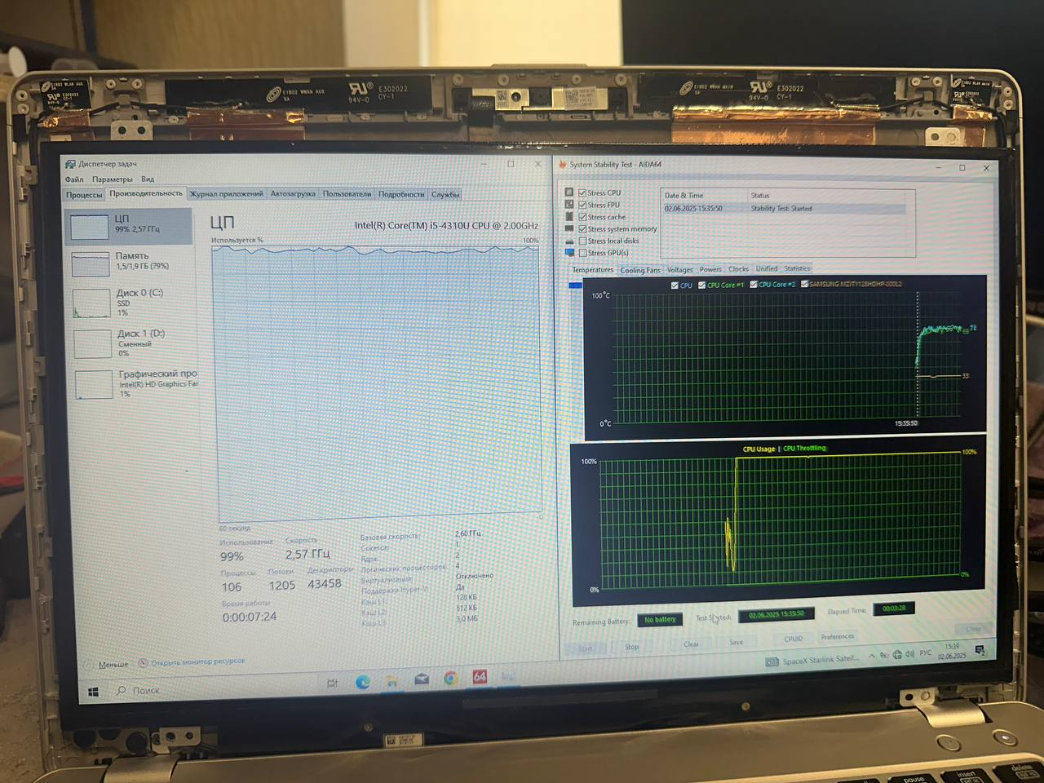Click the AIDA64 icon in the taskbar

(480, 678)
